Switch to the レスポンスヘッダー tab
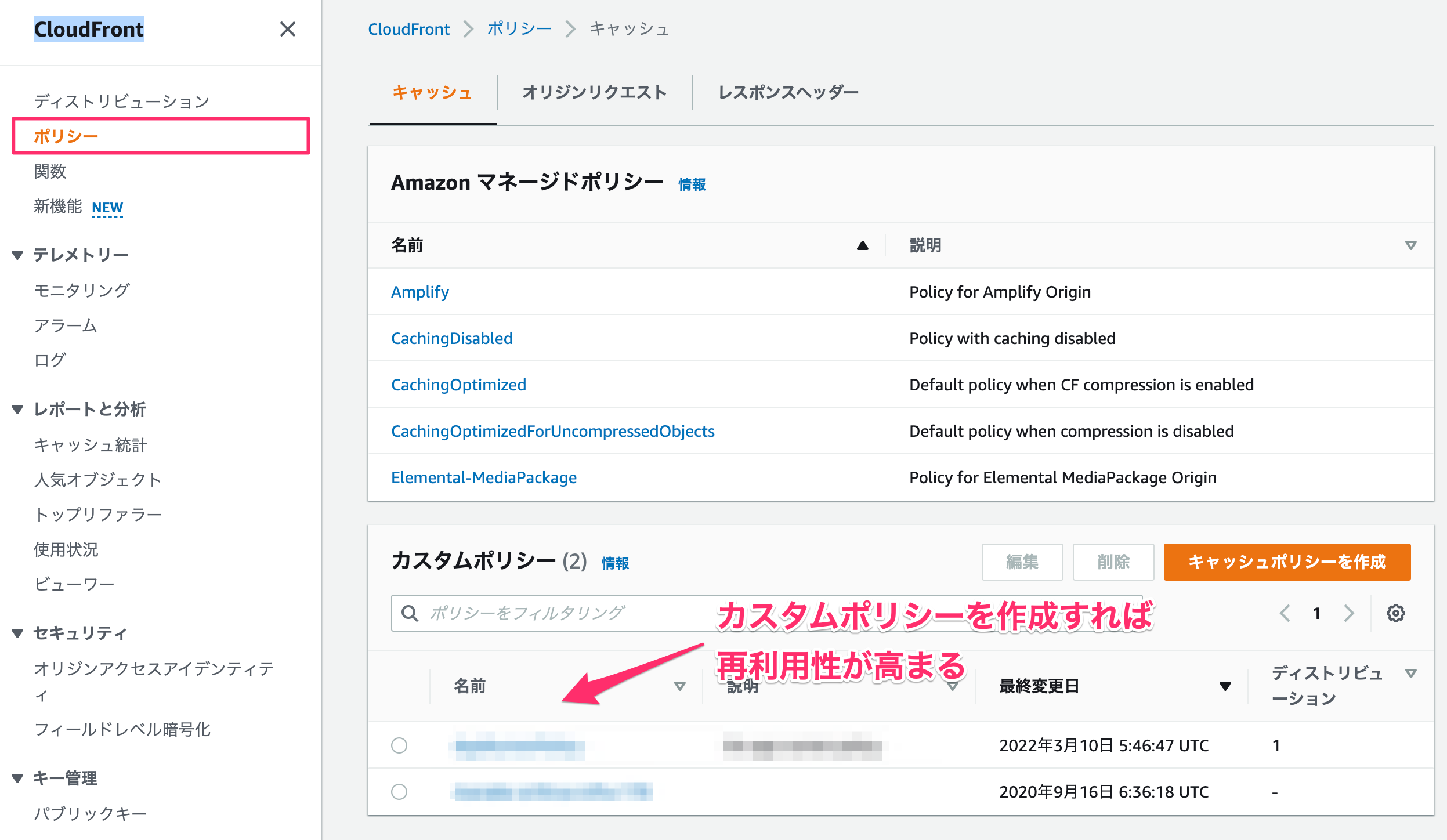 [788, 93]
